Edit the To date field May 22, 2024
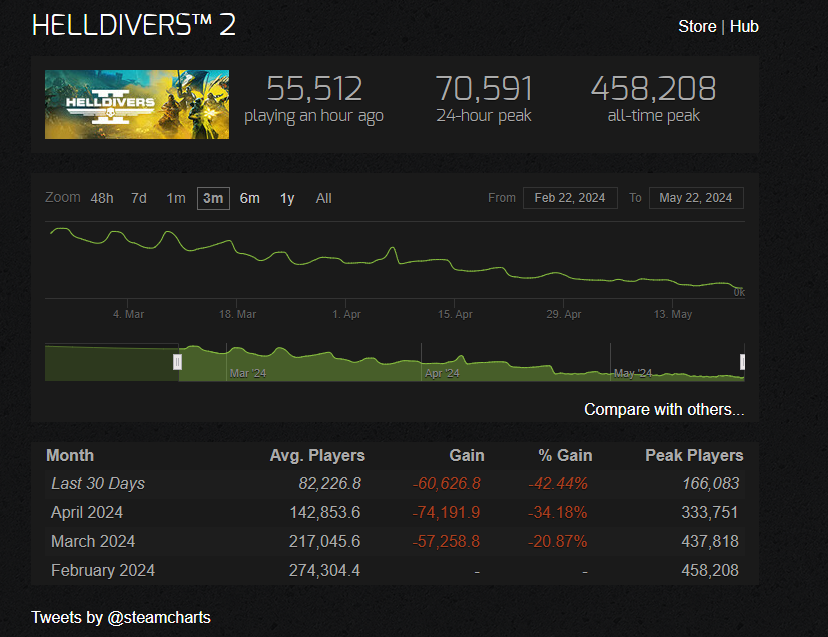The width and height of the screenshot is (828, 637). (x=696, y=198)
